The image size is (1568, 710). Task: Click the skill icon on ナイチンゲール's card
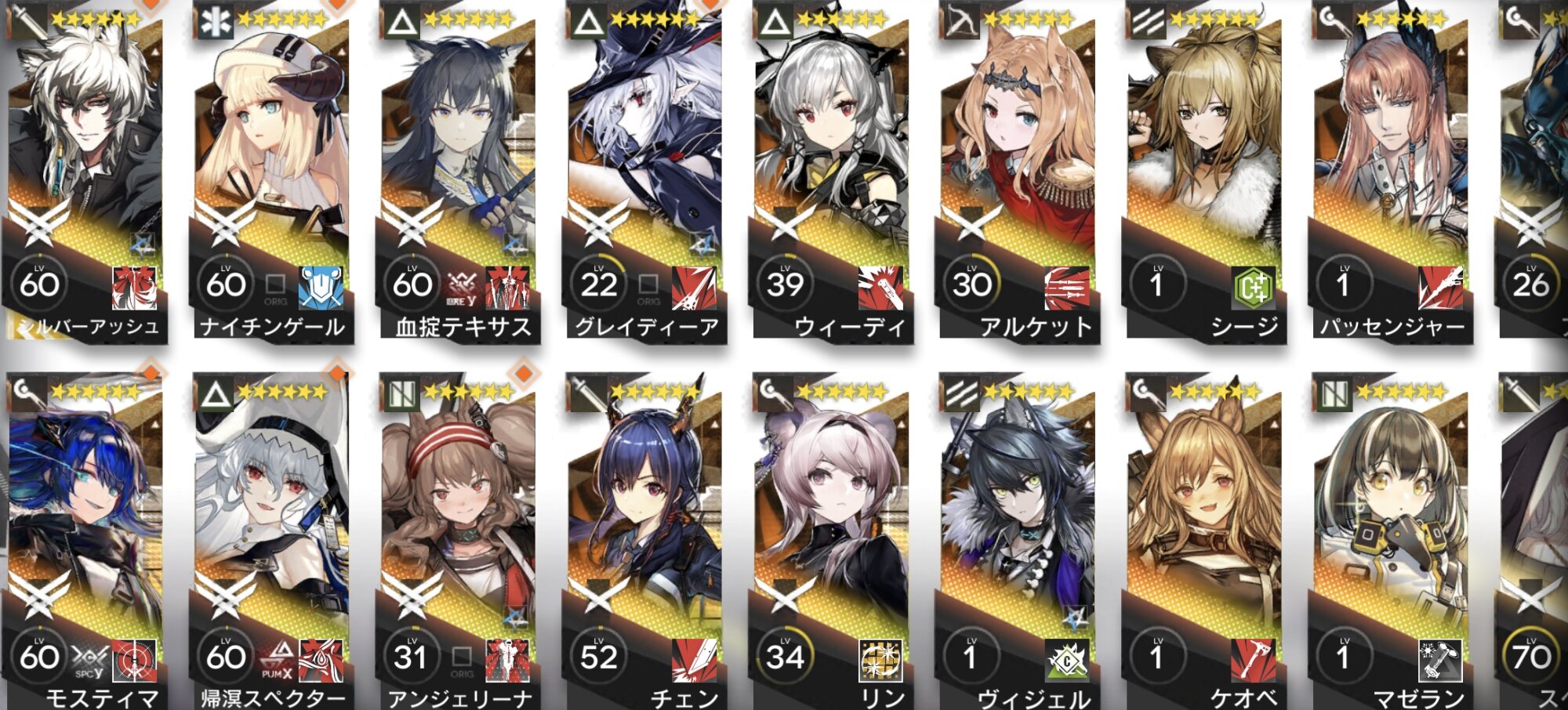pyautogui.click(x=321, y=288)
